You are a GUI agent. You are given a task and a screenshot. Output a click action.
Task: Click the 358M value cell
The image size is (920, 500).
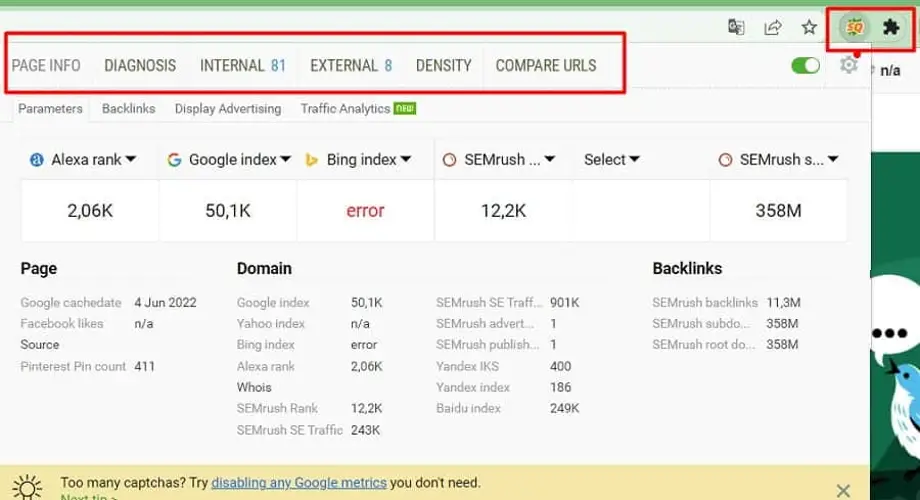pyautogui.click(x=778, y=211)
